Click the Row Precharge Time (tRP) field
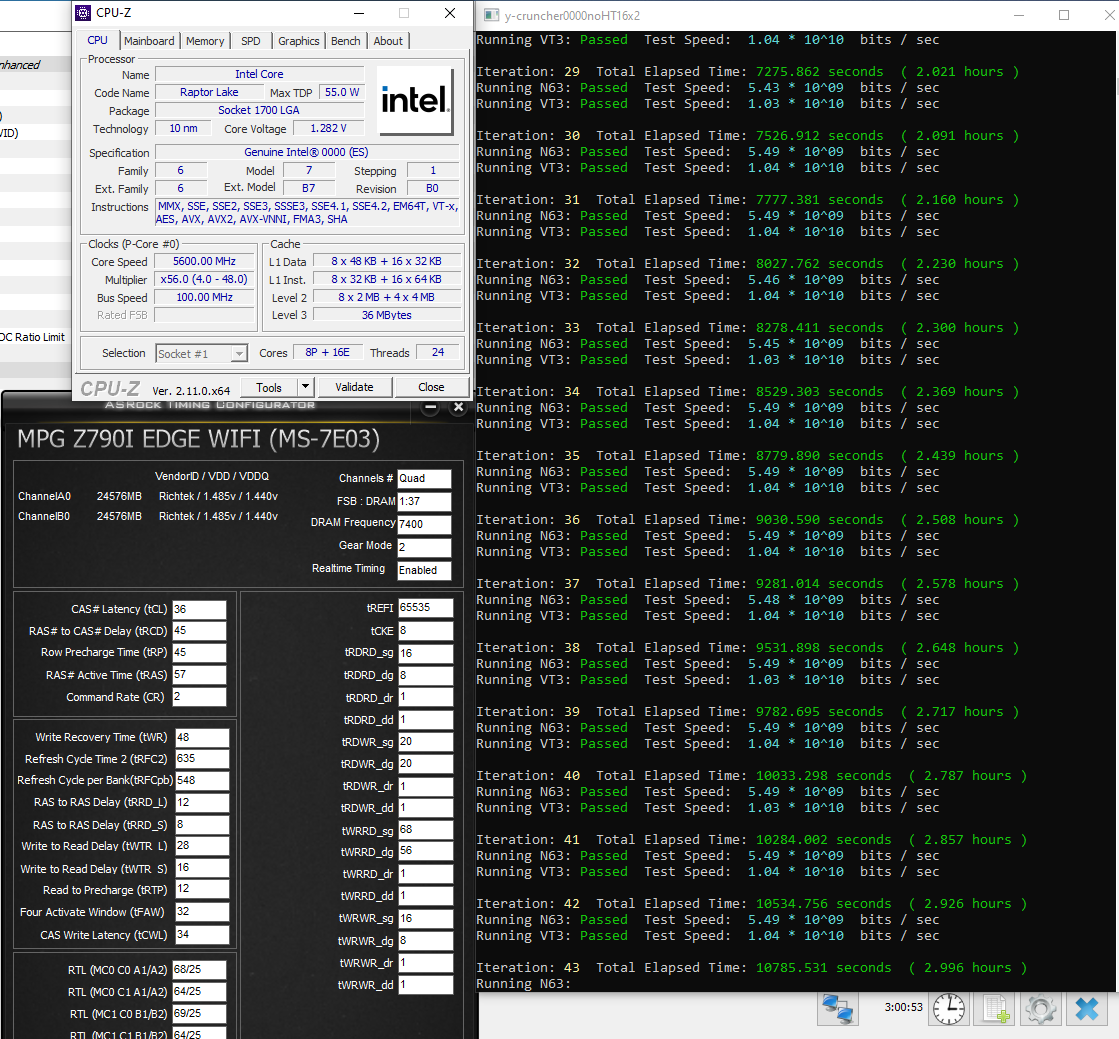 pos(199,653)
